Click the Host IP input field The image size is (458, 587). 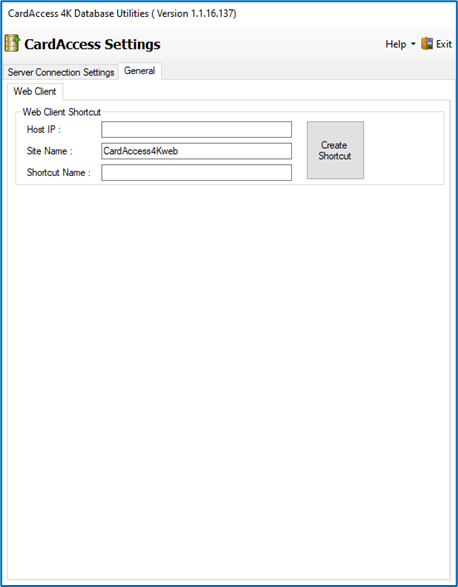196,130
